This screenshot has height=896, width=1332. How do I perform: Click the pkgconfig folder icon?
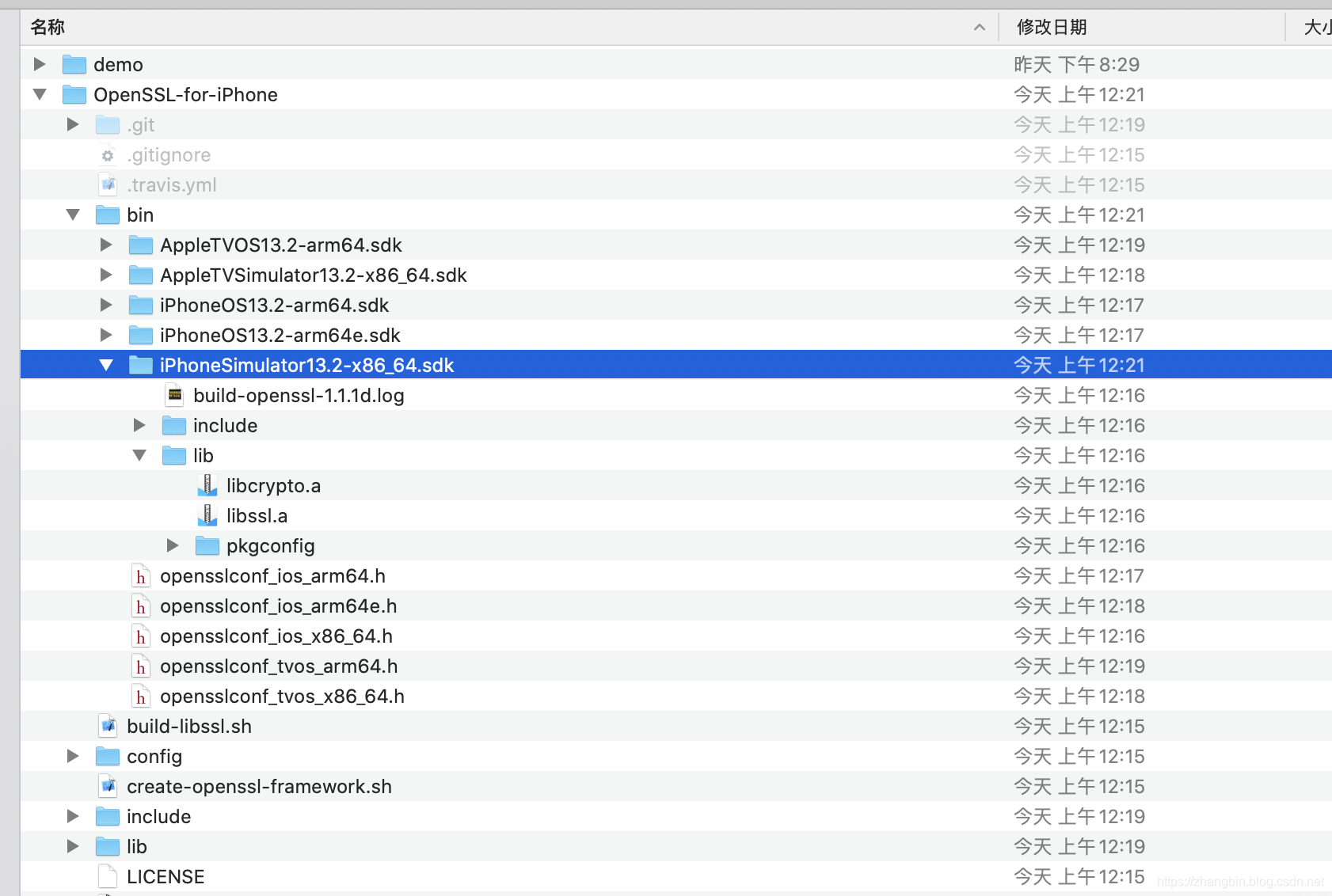point(207,545)
